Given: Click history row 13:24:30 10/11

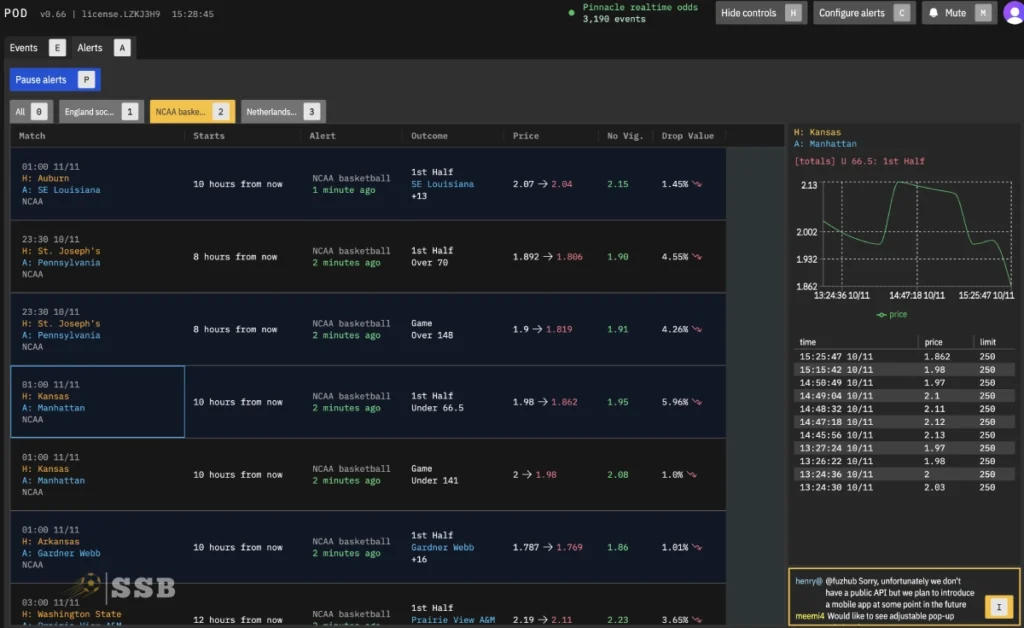Looking at the screenshot, I should (904, 487).
